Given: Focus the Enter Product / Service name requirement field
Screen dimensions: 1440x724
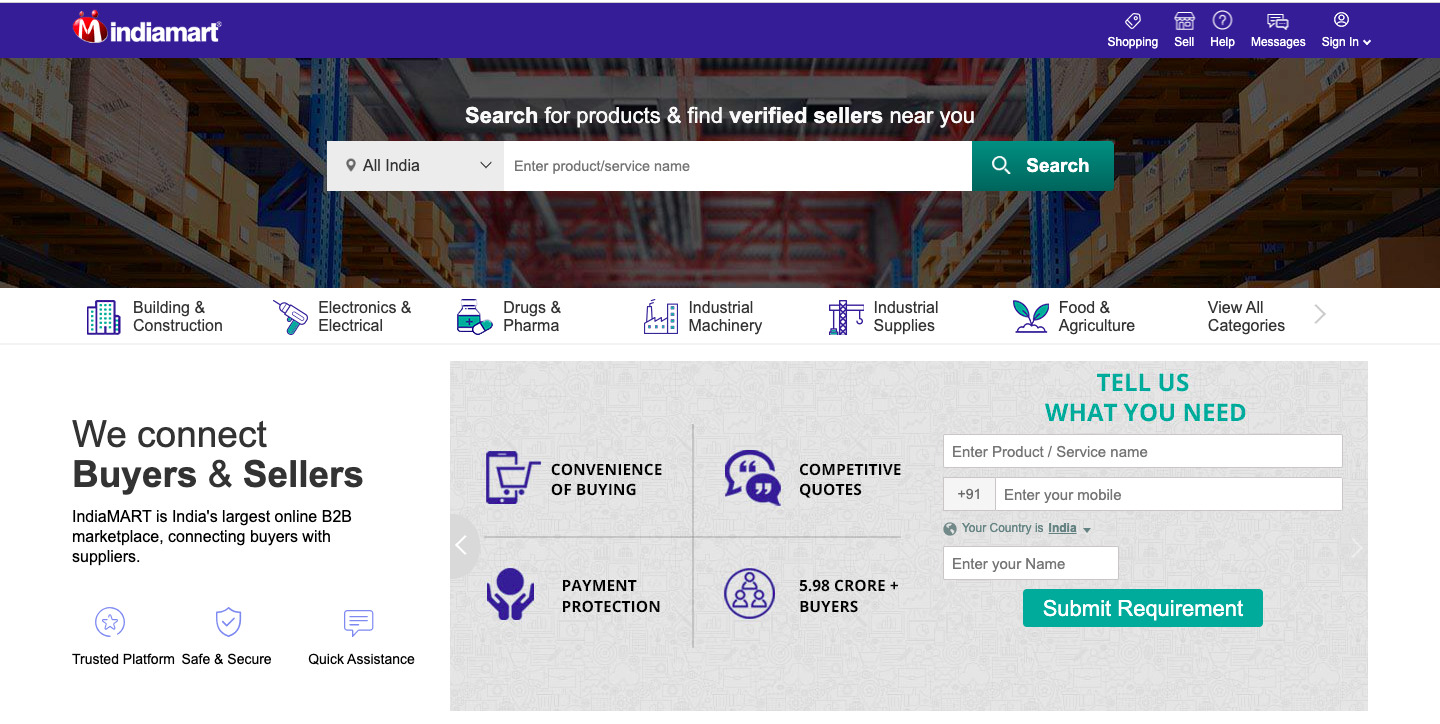Looking at the screenshot, I should [x=1143, y=451].
